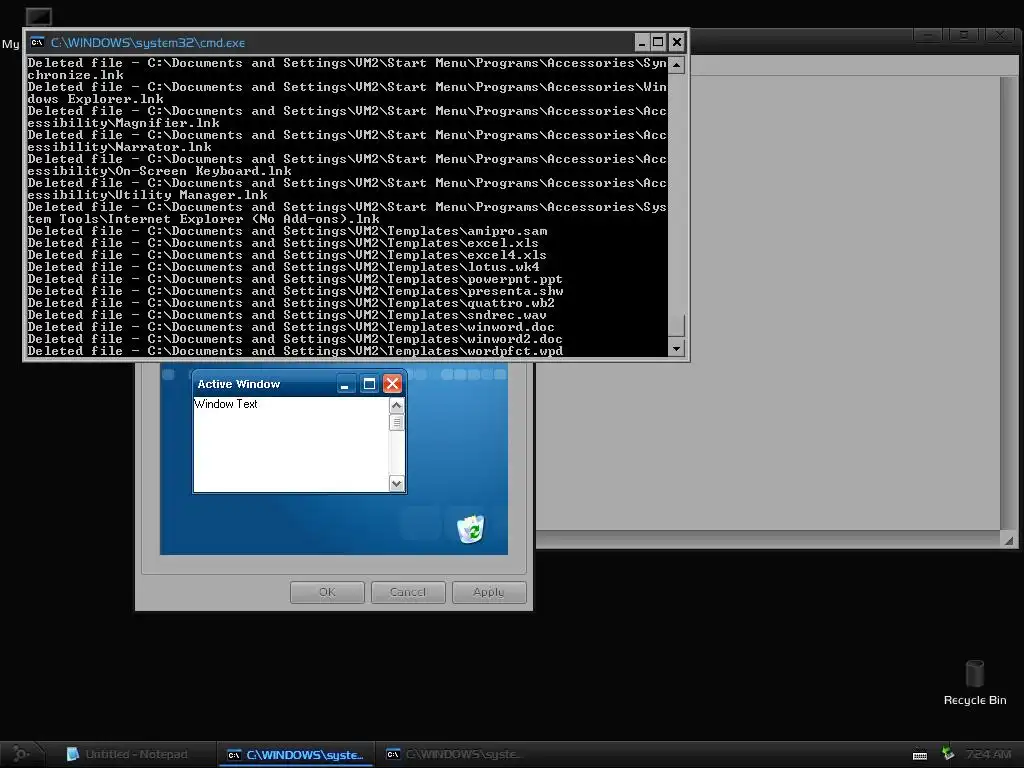Maximize the background gray window
1024x768 pixels.
(964, 35)
